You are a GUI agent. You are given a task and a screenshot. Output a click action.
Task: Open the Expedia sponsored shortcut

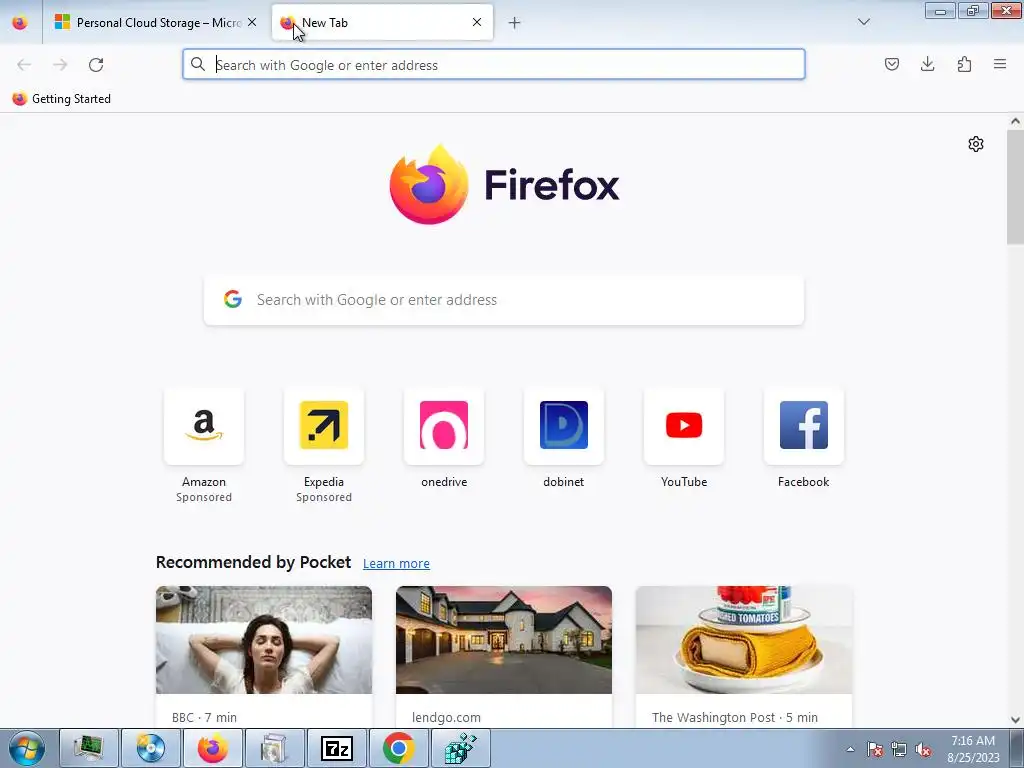click(x=324, y=446)
